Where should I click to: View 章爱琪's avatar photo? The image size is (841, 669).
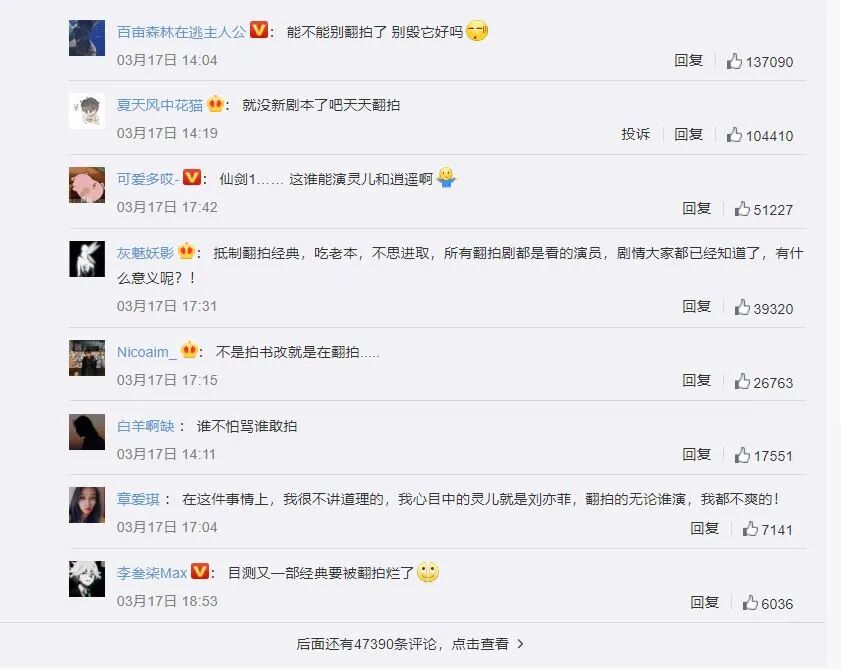[x=87, y=505]
